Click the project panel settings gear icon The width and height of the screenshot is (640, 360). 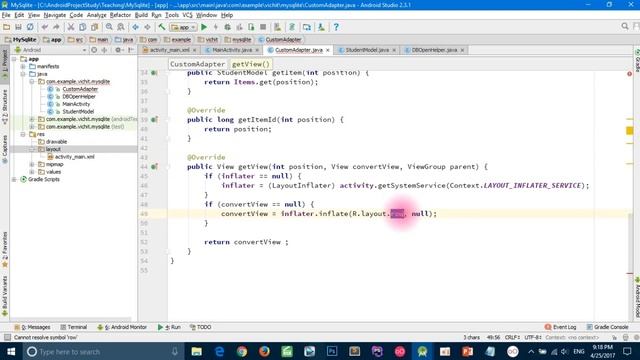pyautogui.click(x=118, y=50)
